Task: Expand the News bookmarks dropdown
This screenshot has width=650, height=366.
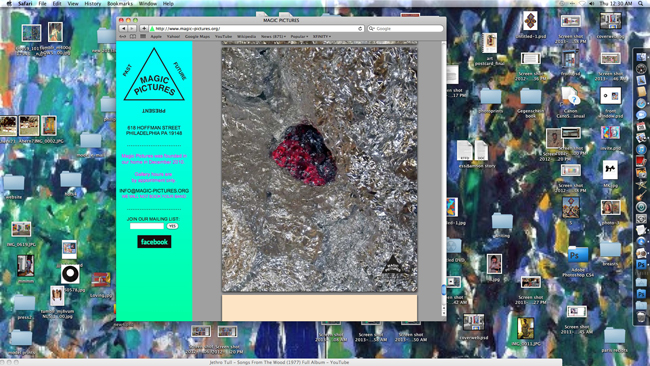Action: 273,36
